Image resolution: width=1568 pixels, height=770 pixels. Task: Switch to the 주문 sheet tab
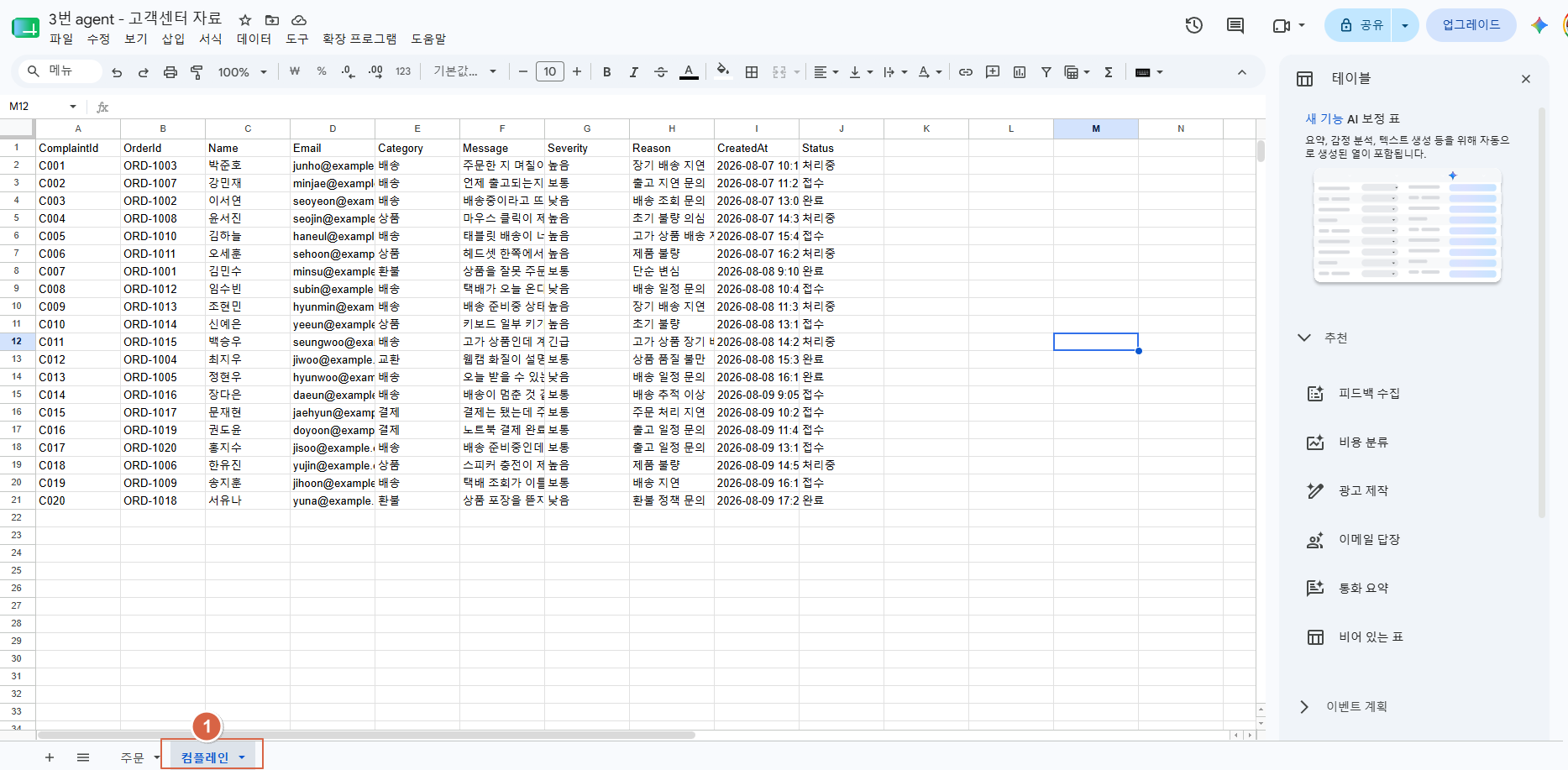[132, 757]
